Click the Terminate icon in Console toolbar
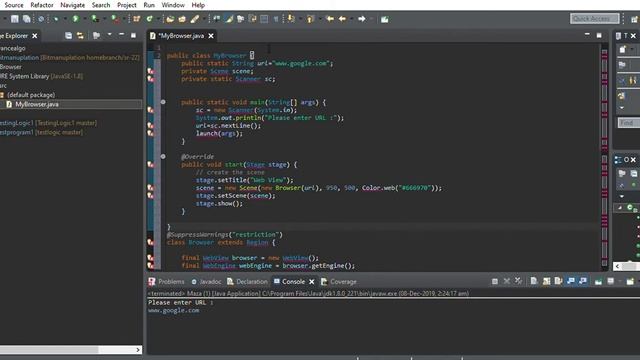The image size is (640, 360). (x=494, y=281)
